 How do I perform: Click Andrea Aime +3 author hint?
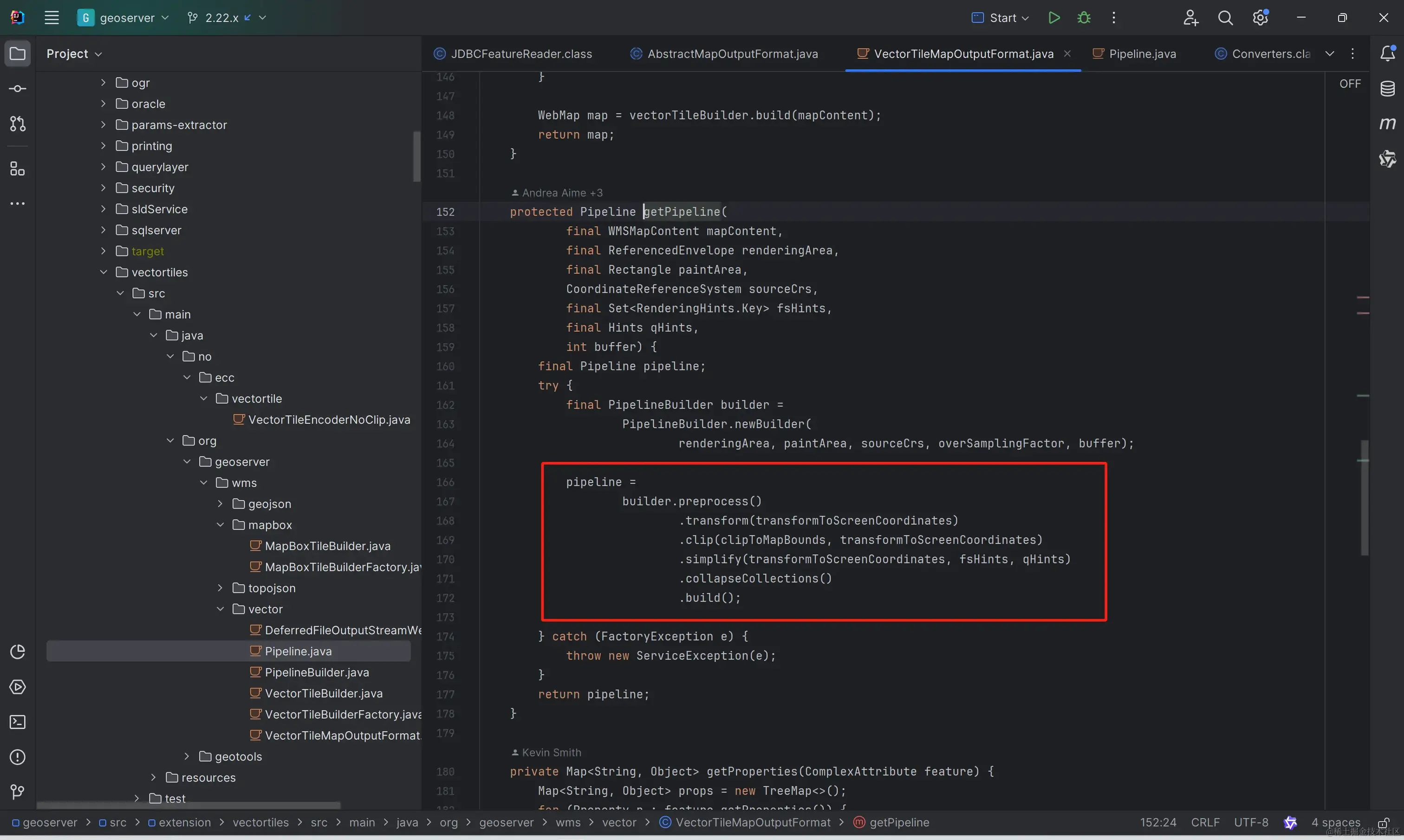click(x=557, y=193)
